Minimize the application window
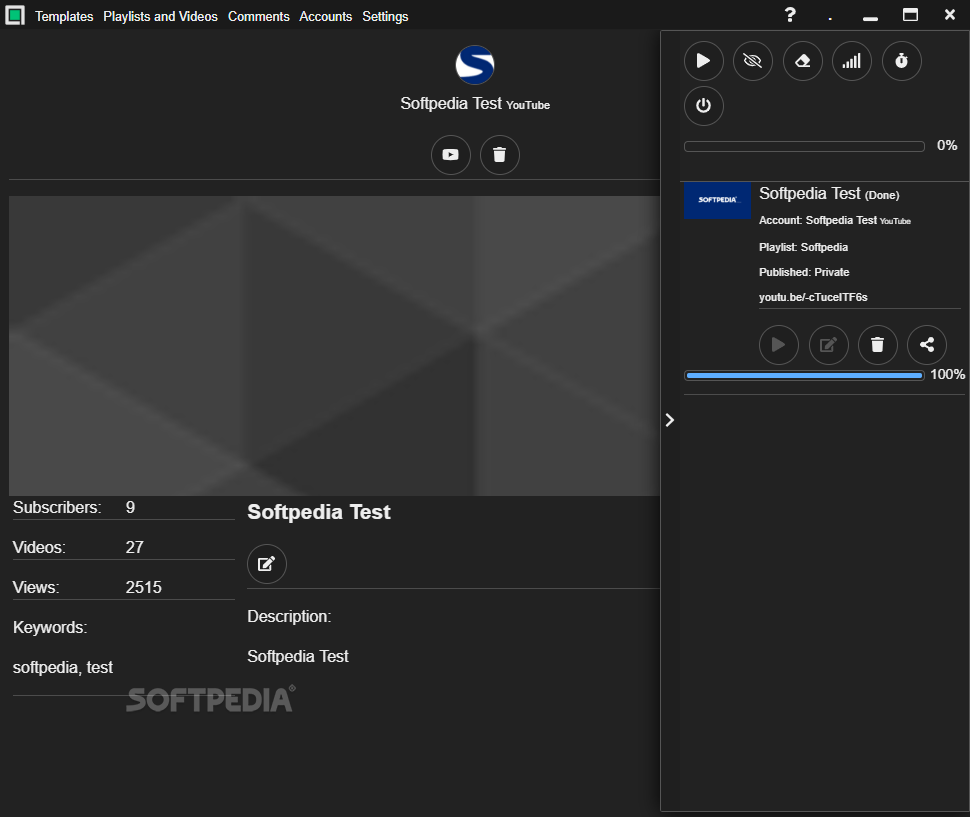The image size is (970, 817). (x=870, y=17)
